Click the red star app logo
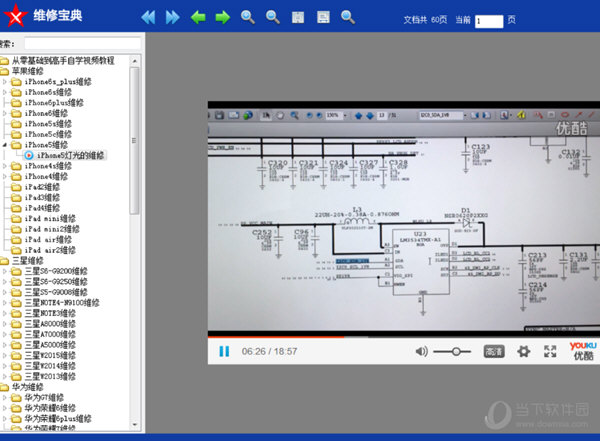 pos(15,15)
